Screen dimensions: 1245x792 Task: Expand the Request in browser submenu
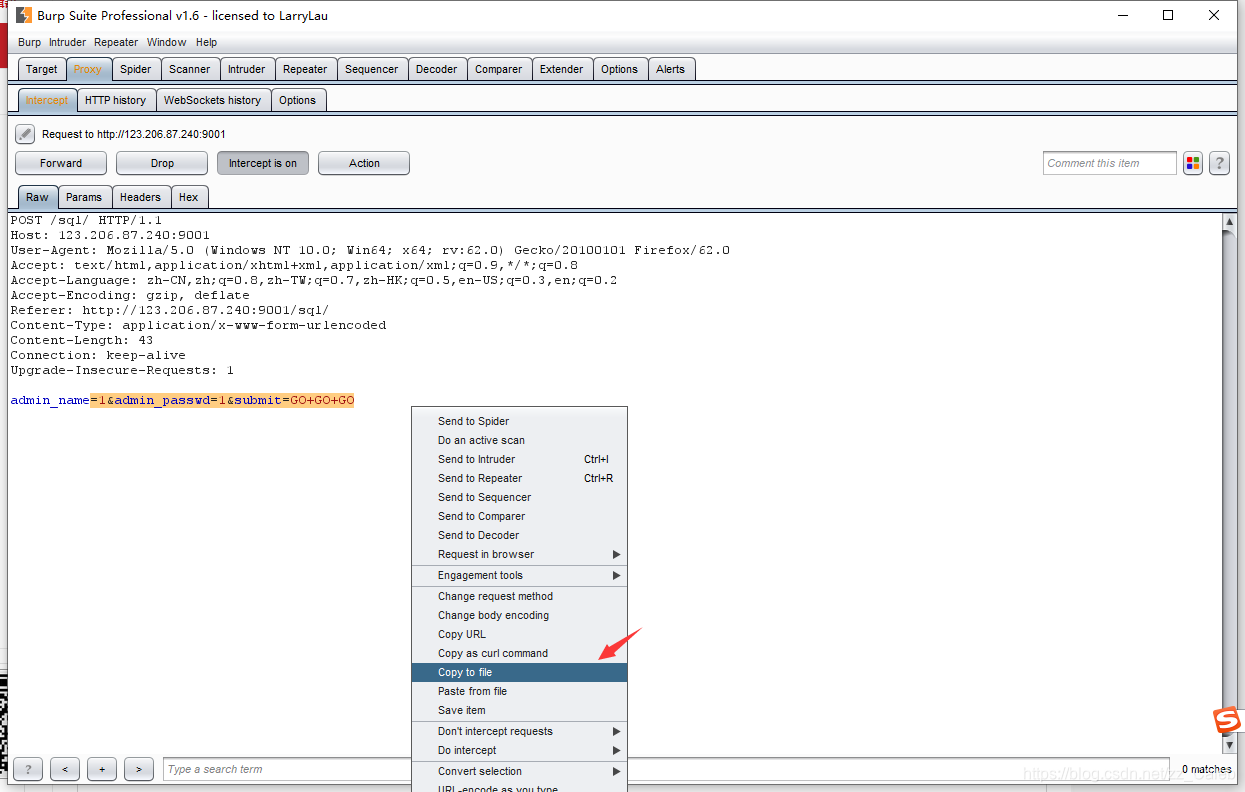[x=519, y=554]
